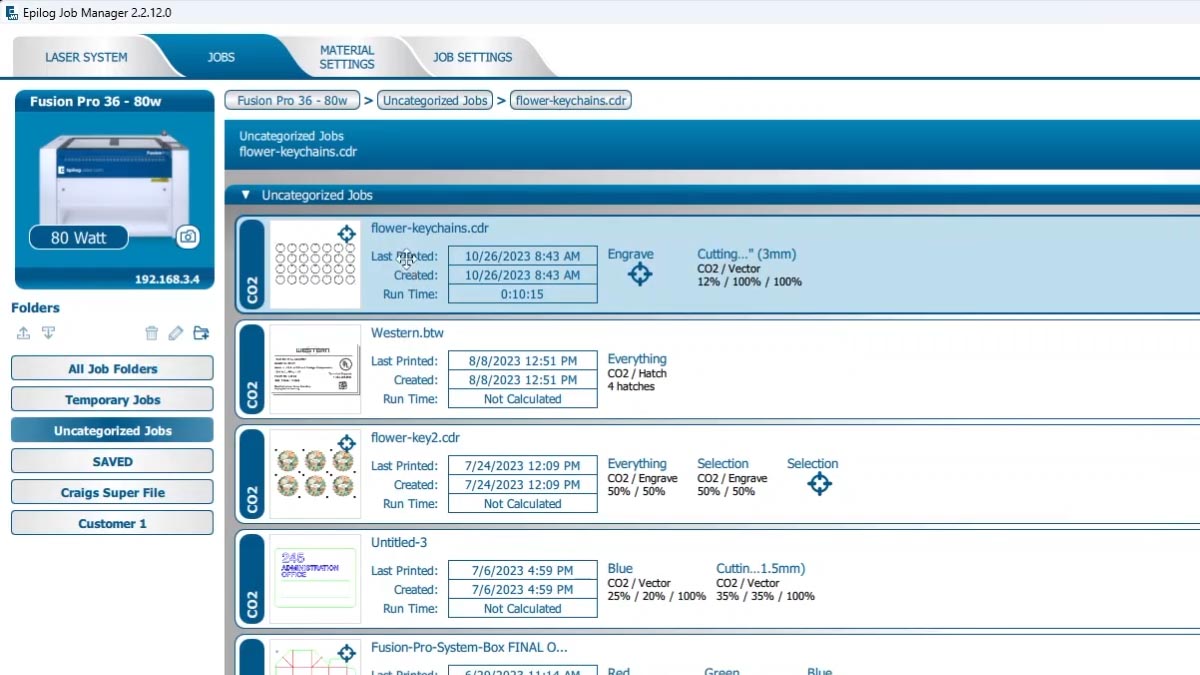Select the Temporary Jobs folder
The height and width of the screenshot is (675, 1200).
tap(112, 400)
